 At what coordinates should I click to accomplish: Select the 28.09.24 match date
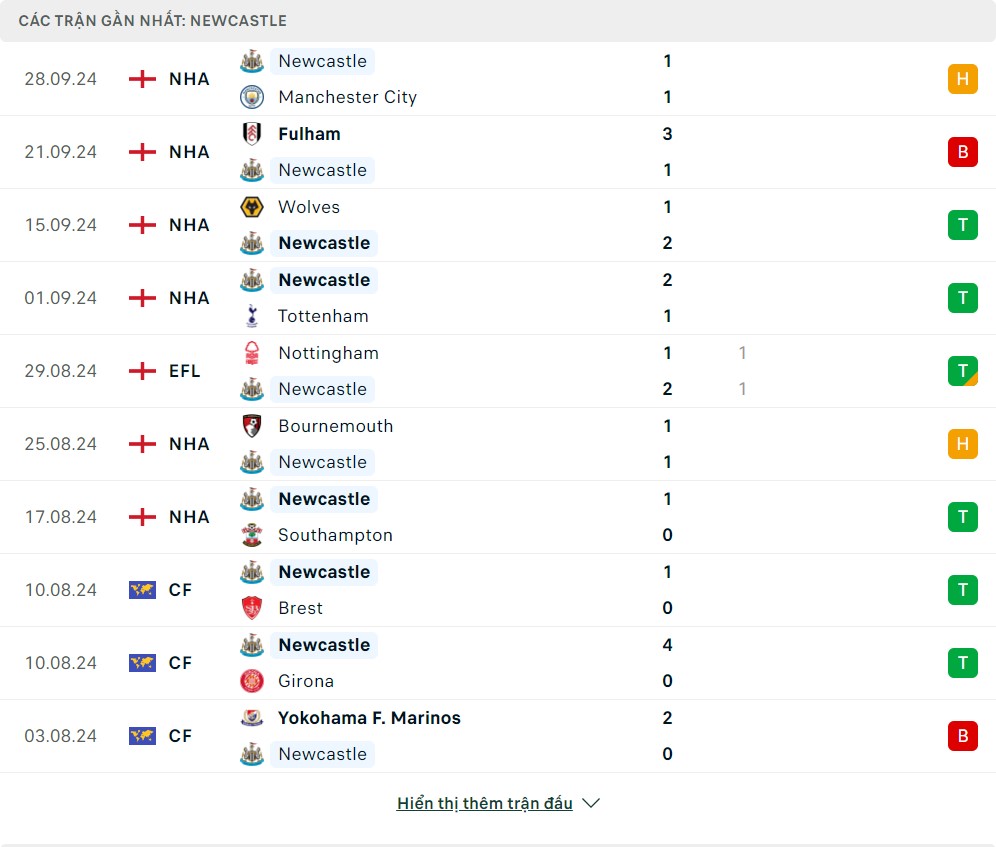61,79
